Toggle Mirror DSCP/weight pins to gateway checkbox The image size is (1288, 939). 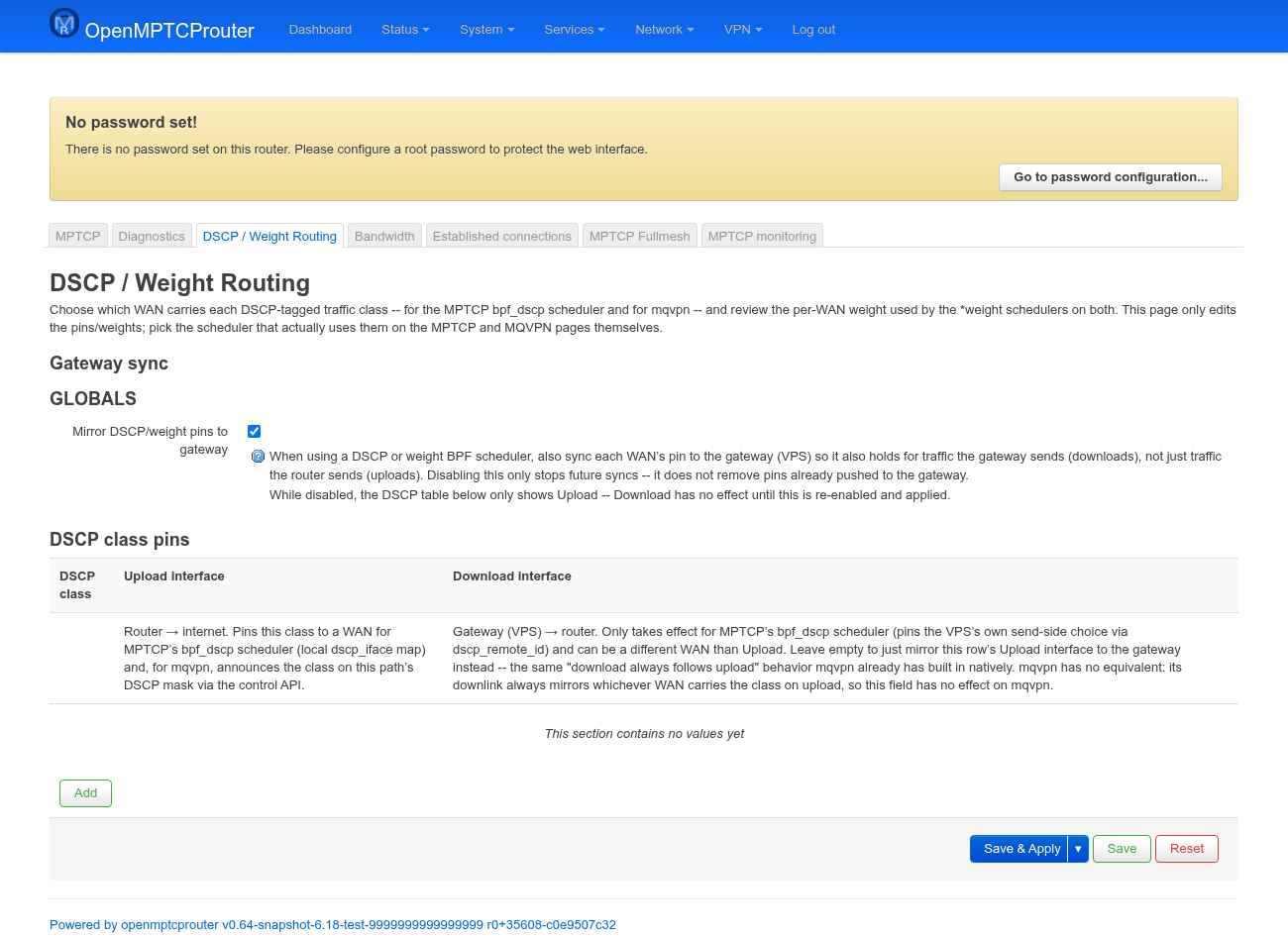255,431
